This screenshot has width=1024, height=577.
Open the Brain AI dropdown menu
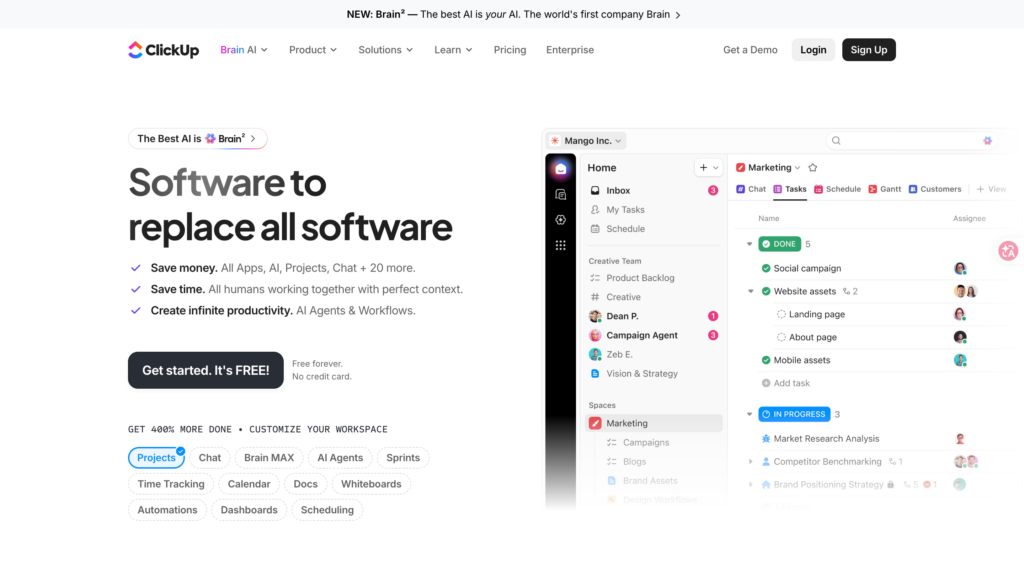(244, 50)
